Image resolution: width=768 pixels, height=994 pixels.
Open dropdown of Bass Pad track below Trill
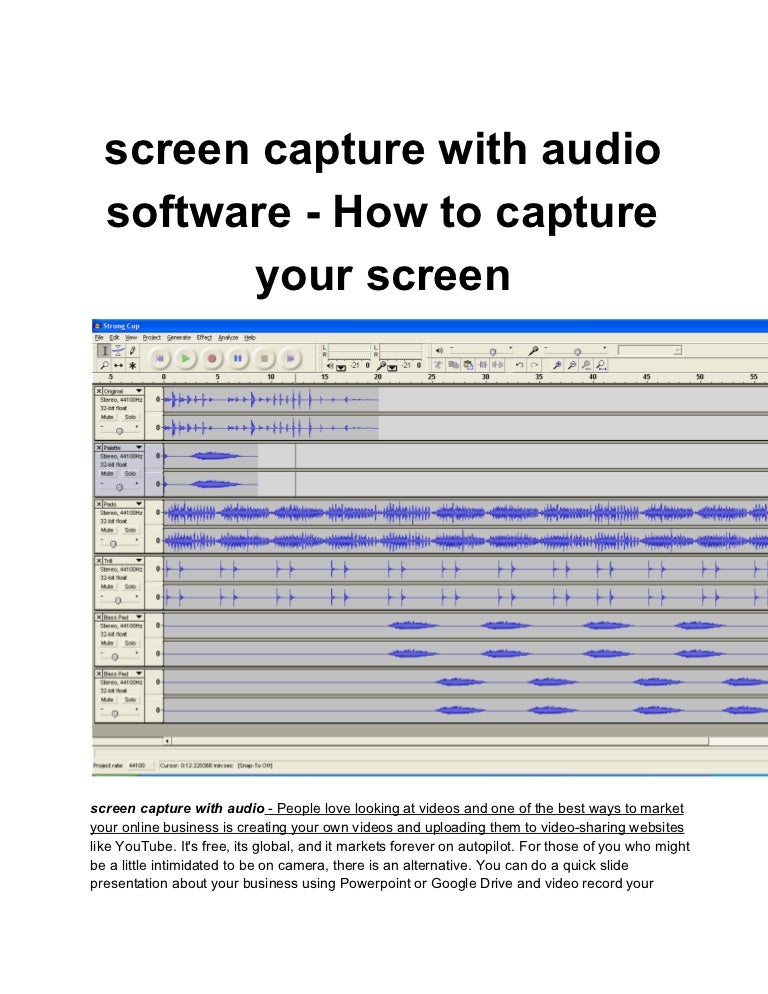pyautogui.click(x=139, y=617)
